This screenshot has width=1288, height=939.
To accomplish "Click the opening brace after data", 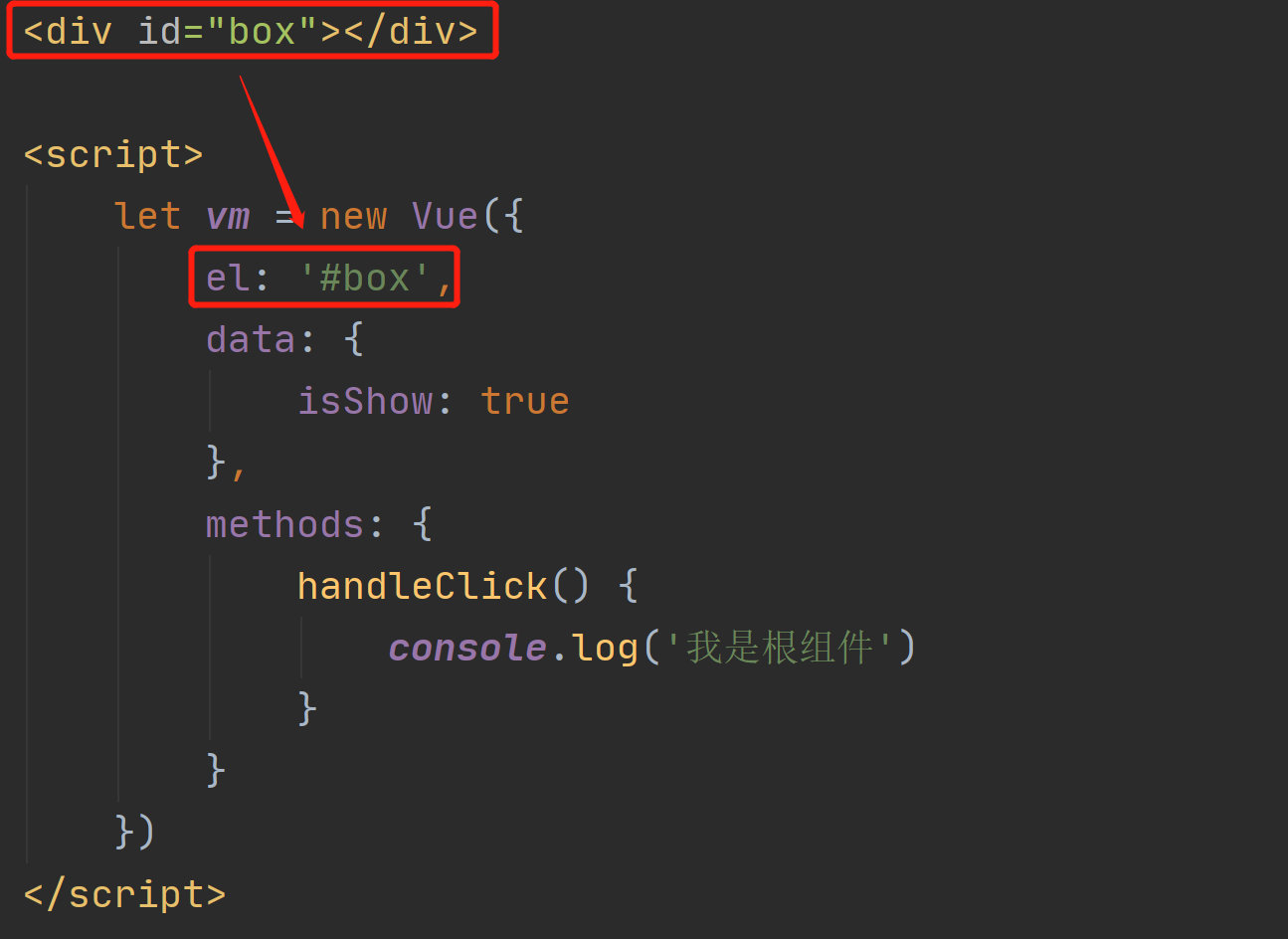I will (353, 340).
